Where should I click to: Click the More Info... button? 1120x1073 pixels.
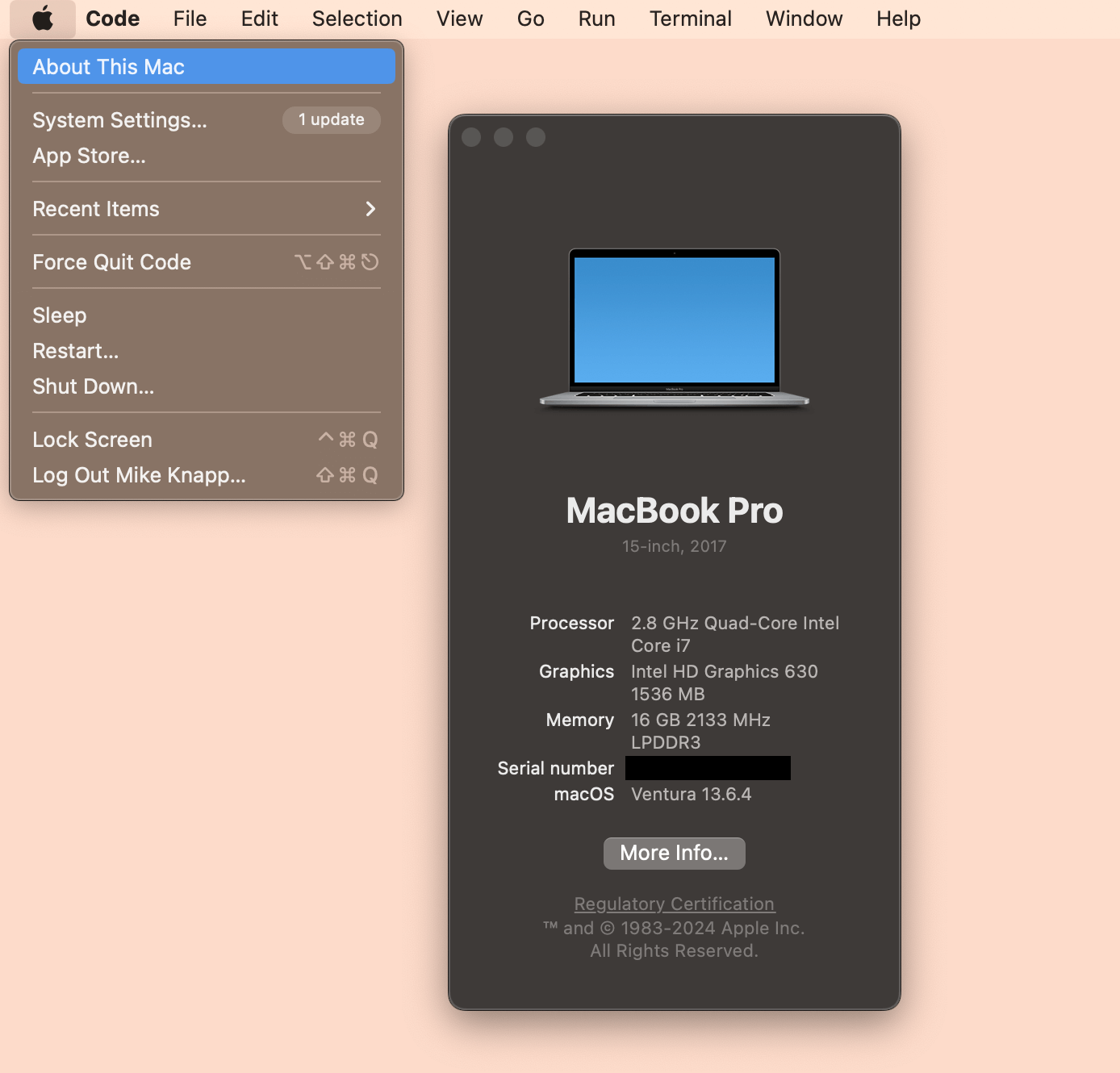coord(675,853)
